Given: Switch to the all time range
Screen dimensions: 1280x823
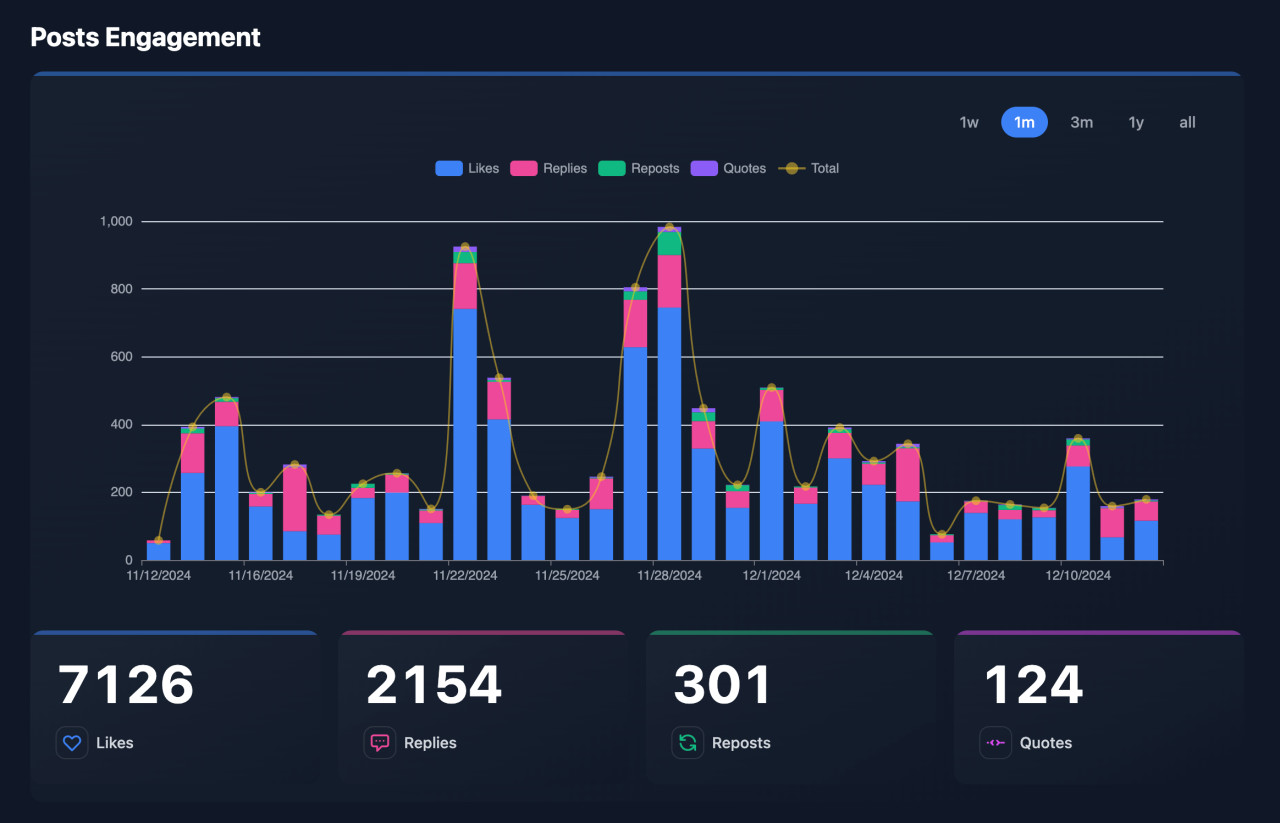Looking at the screenshot, I should click(1187, 121).
